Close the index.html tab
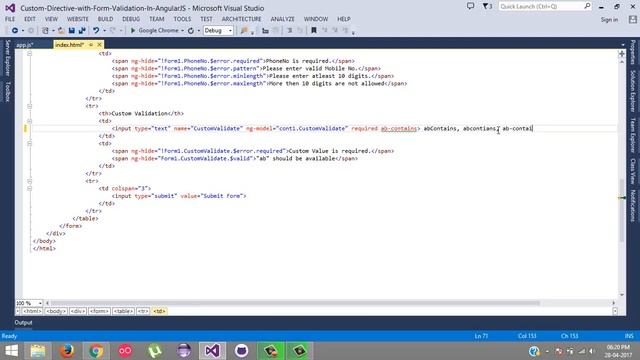This screenshot has width=640, height=360. pyautogui.click(x=99, y=45)
